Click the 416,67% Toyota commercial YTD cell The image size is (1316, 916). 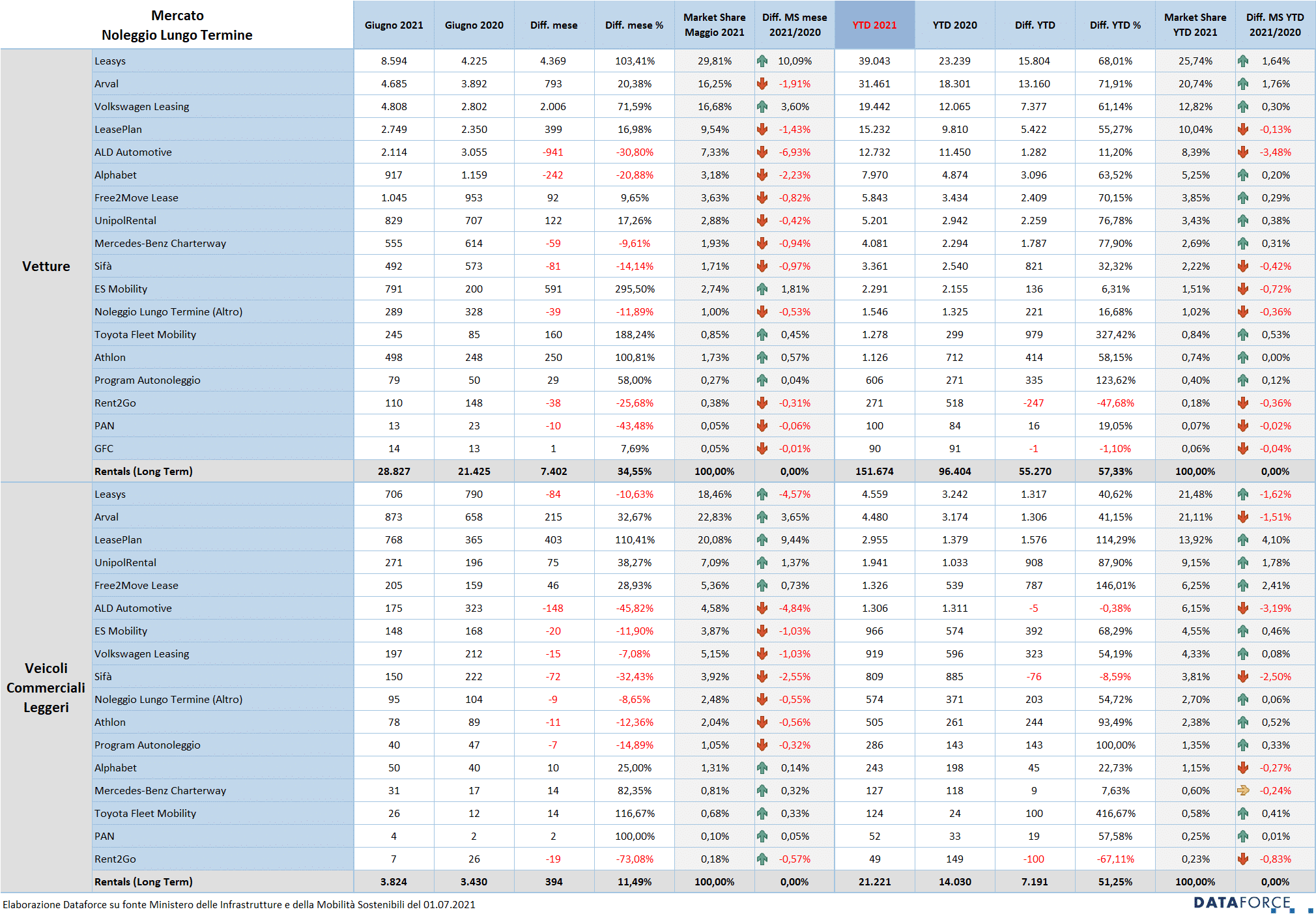click(1115, 814)
